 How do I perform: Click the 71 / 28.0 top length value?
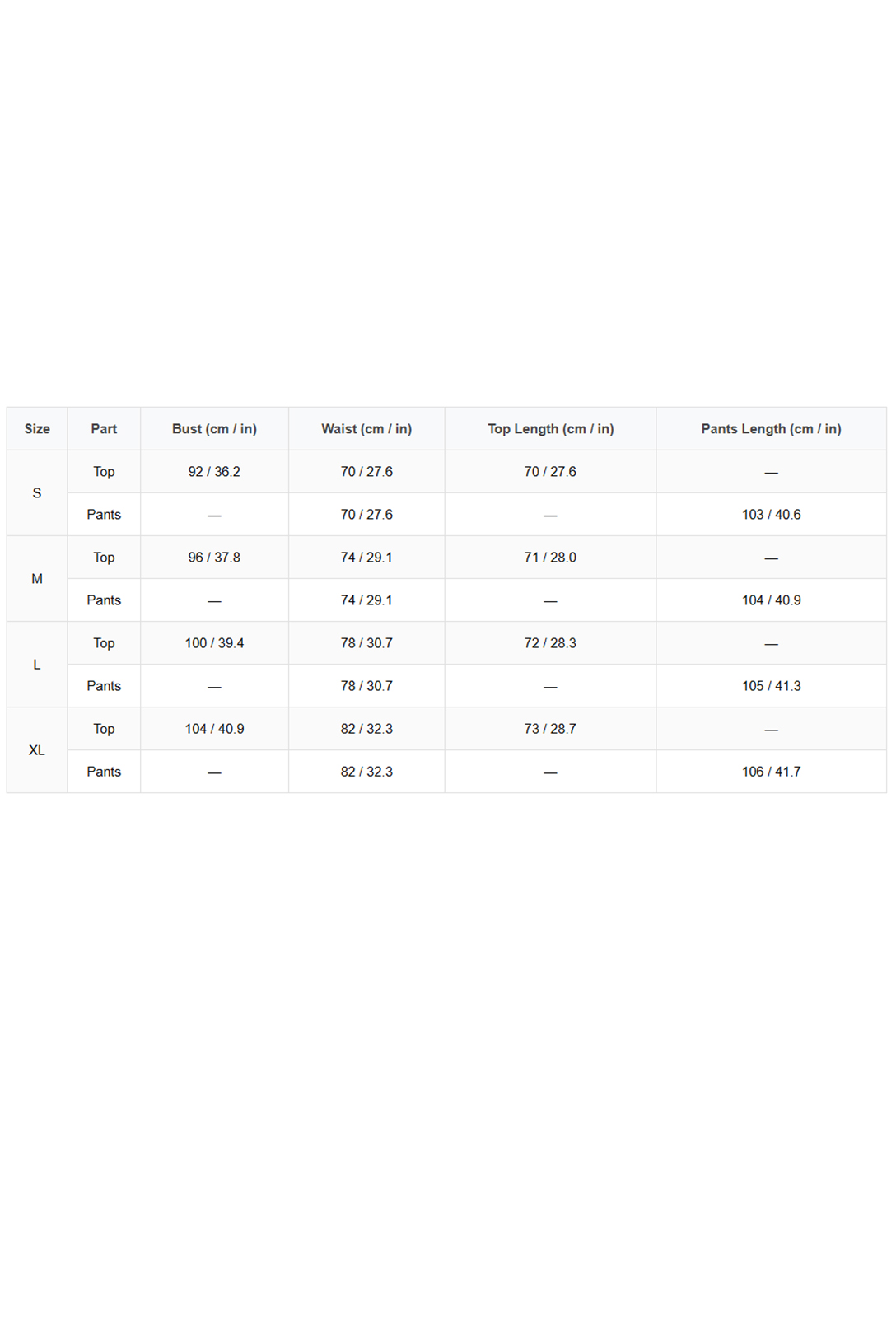(x=550, y=558)
